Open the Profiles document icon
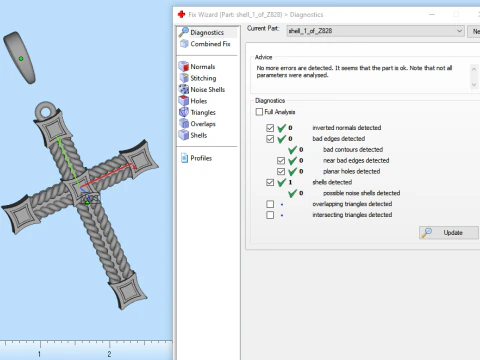480x360 pixels. (x=184, y=158)
